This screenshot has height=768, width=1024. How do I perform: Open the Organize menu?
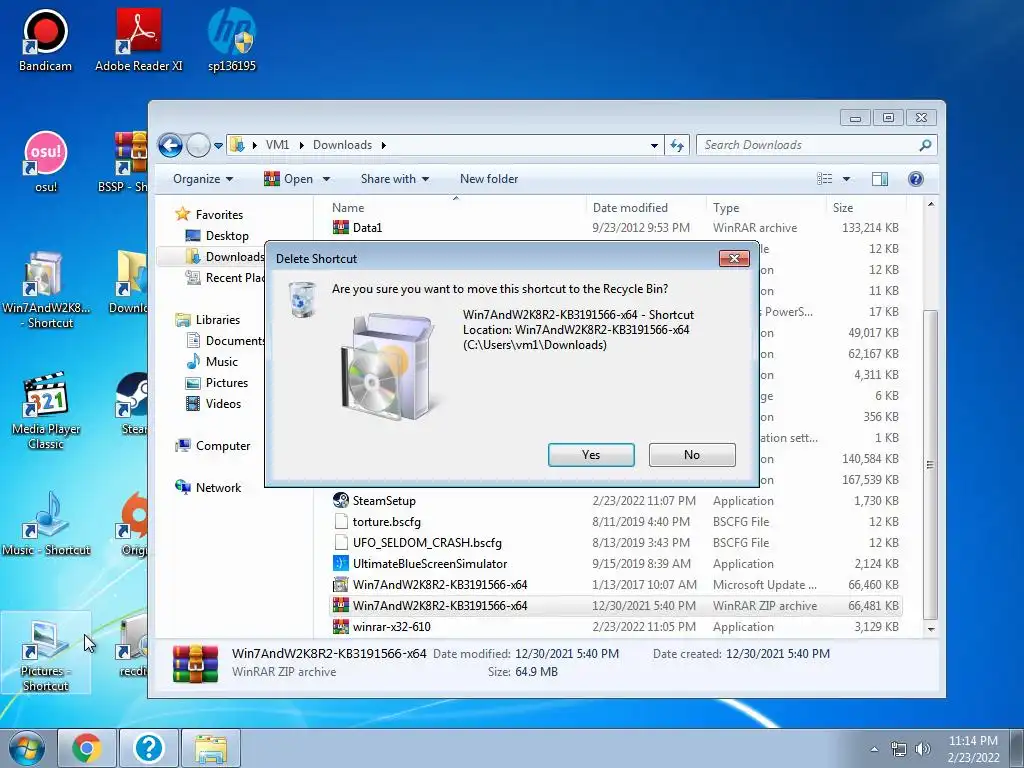click(x=203, y=179)
